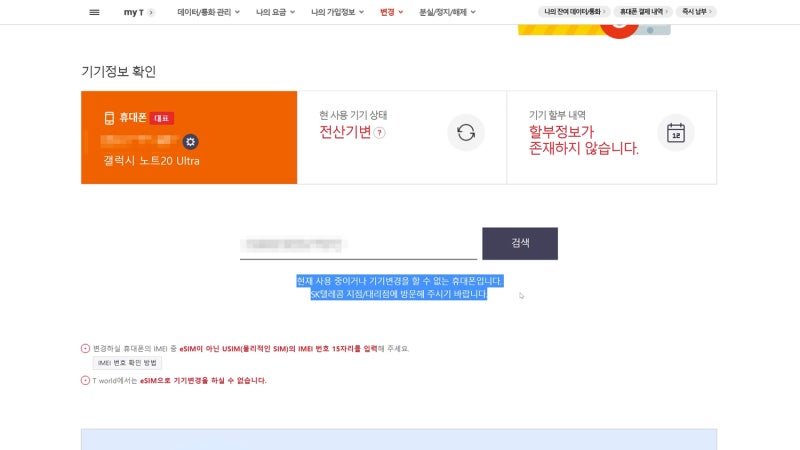
Task: Click the 전산기변 status text
Action: [x=345, y=132]
